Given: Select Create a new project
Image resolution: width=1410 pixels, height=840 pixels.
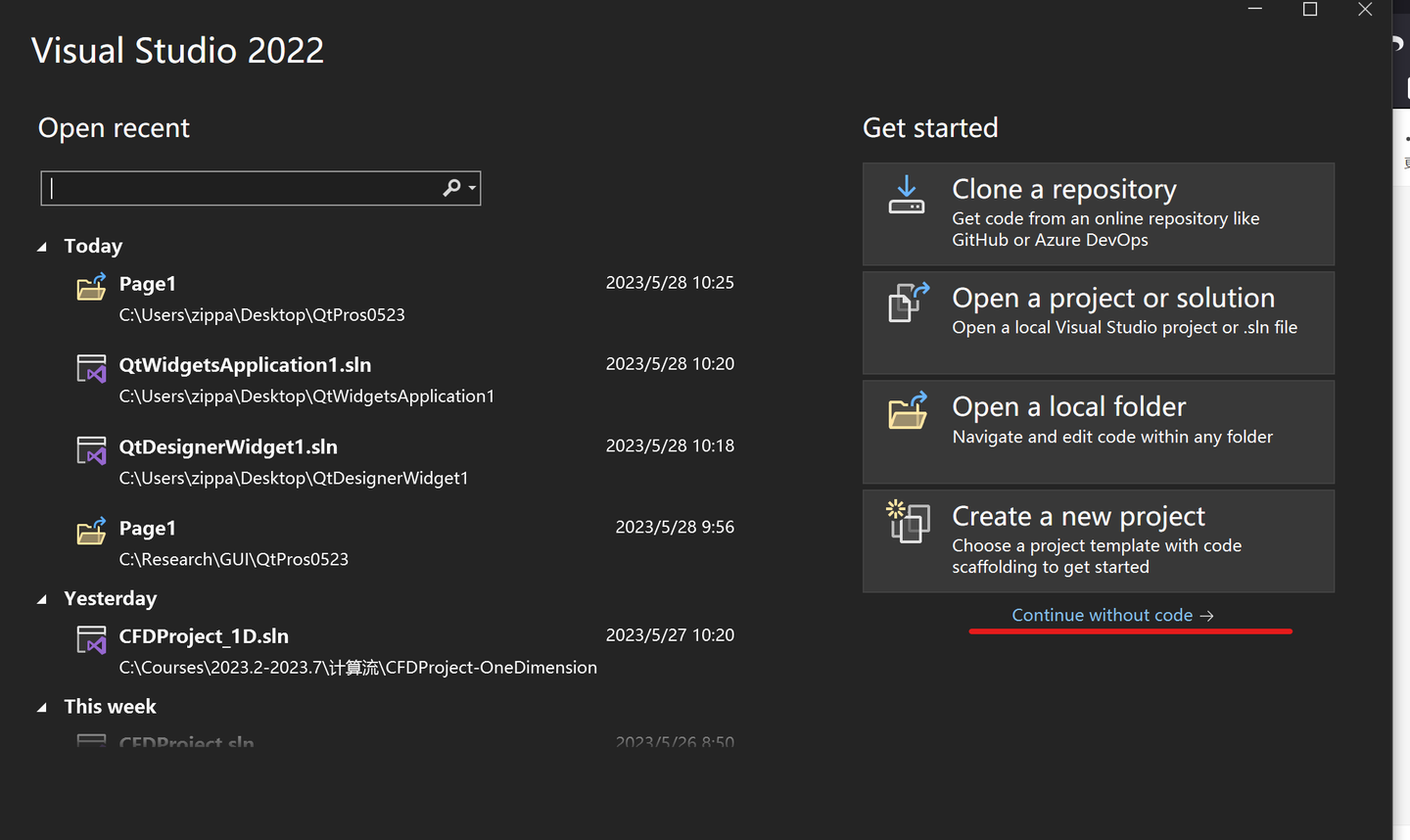Looking at the screenshot, I should pyautogui.click(x=1078, y=516).
